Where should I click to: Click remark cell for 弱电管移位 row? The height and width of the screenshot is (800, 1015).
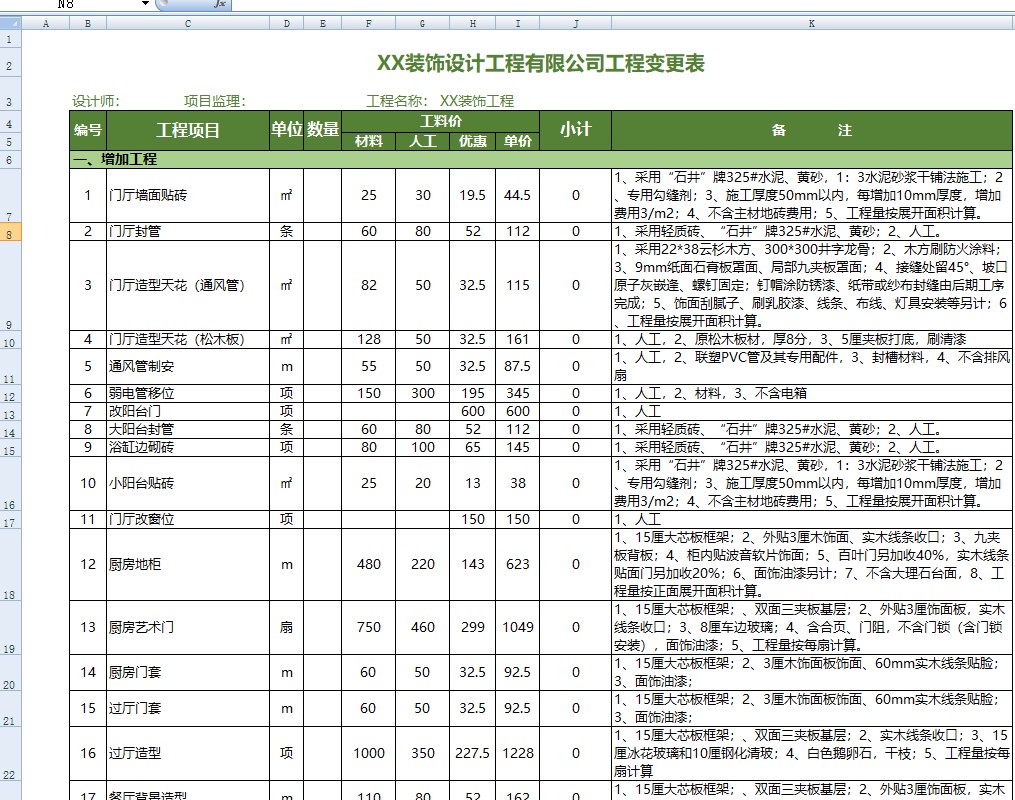click(x=812, y=394)
